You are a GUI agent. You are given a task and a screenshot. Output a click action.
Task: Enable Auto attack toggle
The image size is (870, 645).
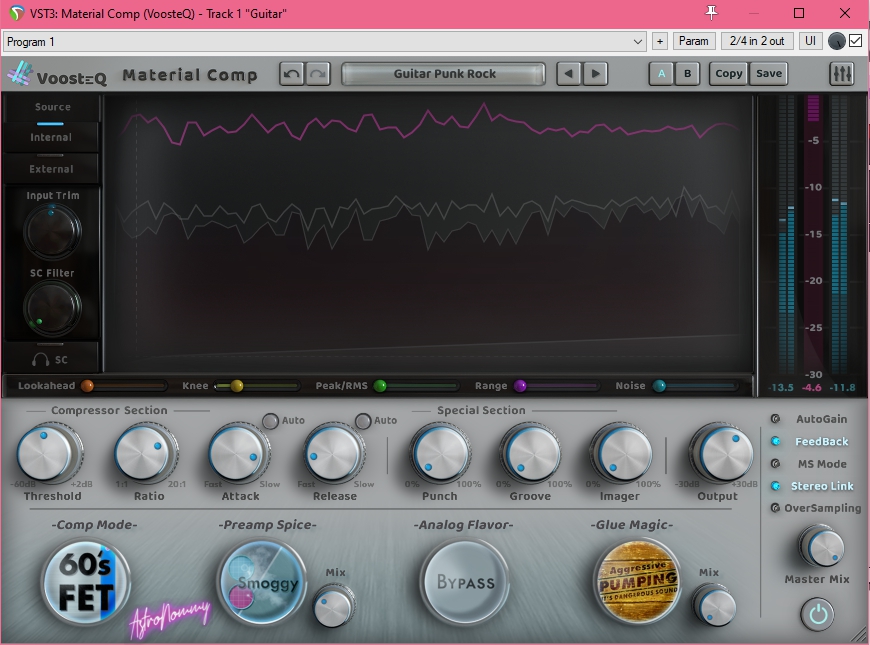270,421
